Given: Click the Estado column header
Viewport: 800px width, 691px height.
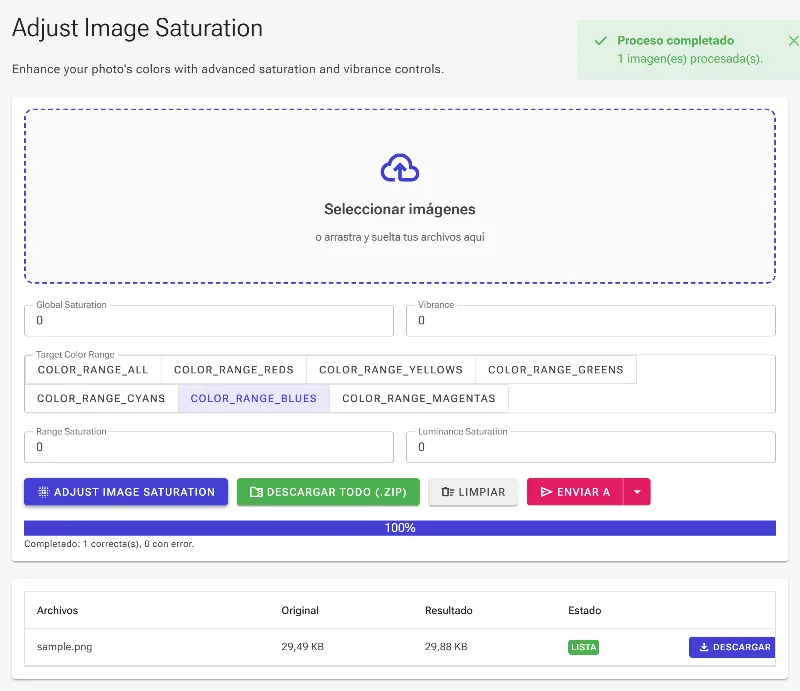Looking at the screenshot, I should (x=585, y=610).
